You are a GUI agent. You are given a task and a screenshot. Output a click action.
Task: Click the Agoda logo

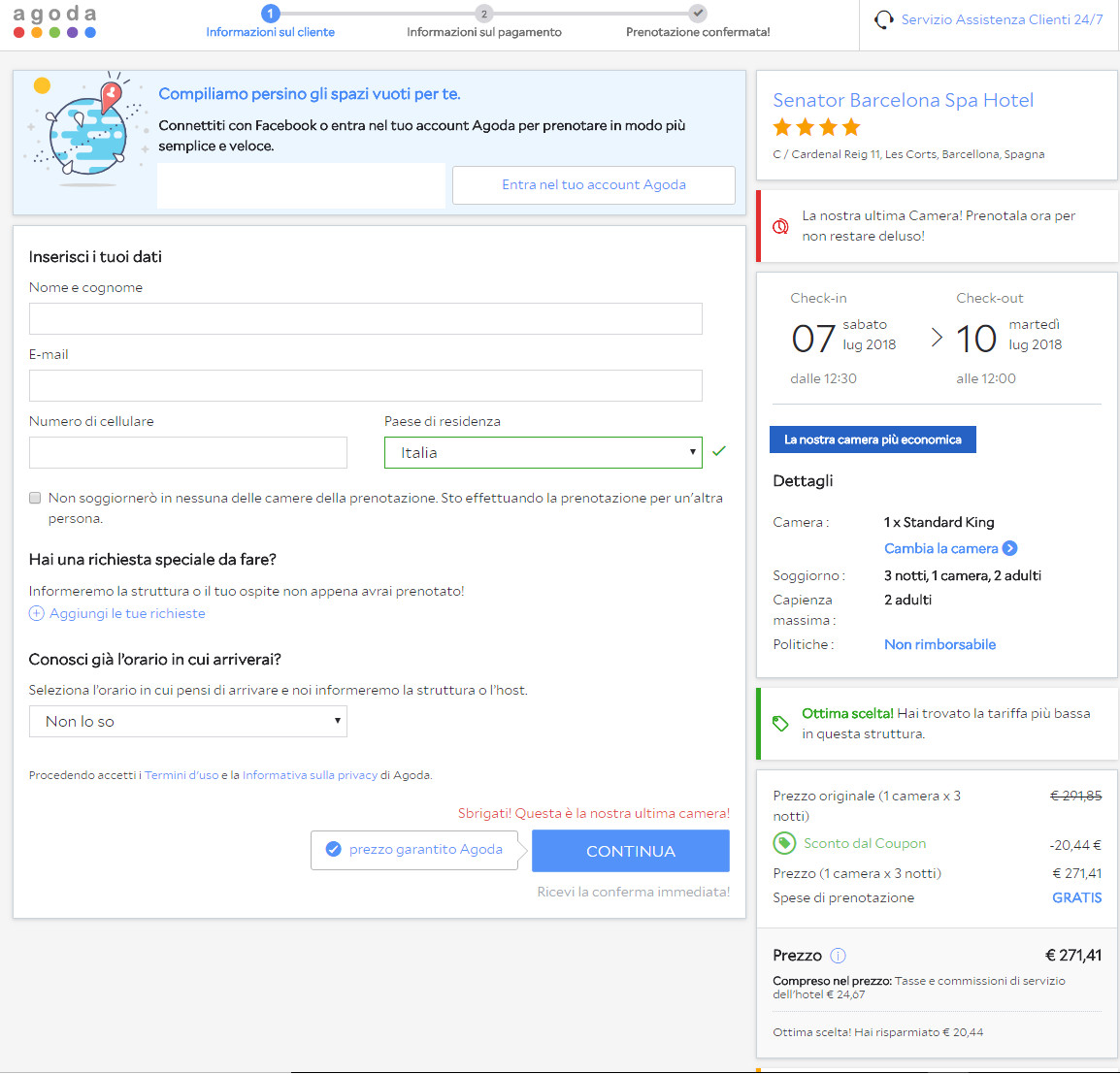(55, 22)
